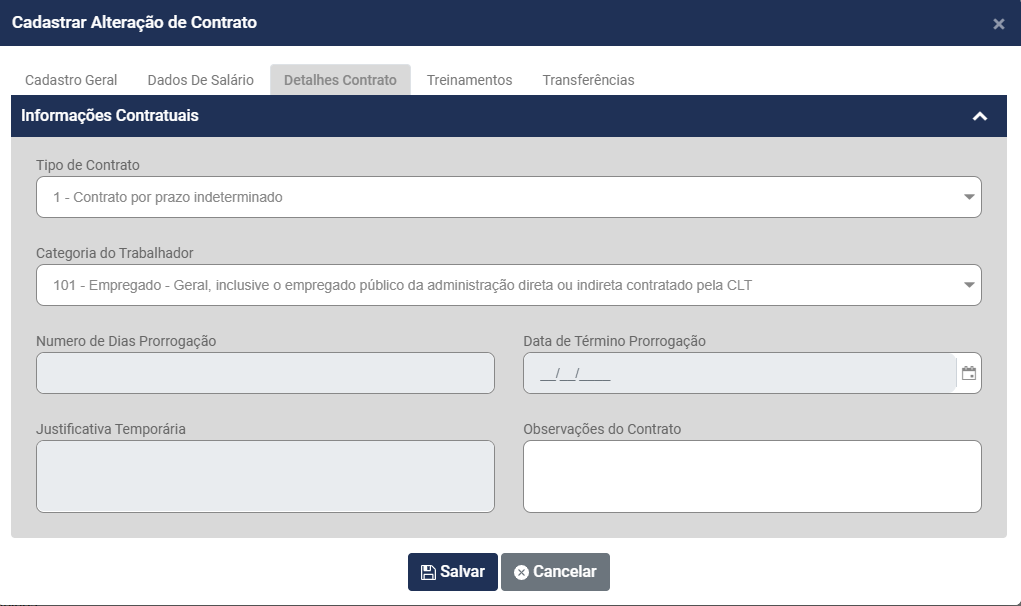
Task: Click the Tipo de Contrato field label
Action: 88,165
